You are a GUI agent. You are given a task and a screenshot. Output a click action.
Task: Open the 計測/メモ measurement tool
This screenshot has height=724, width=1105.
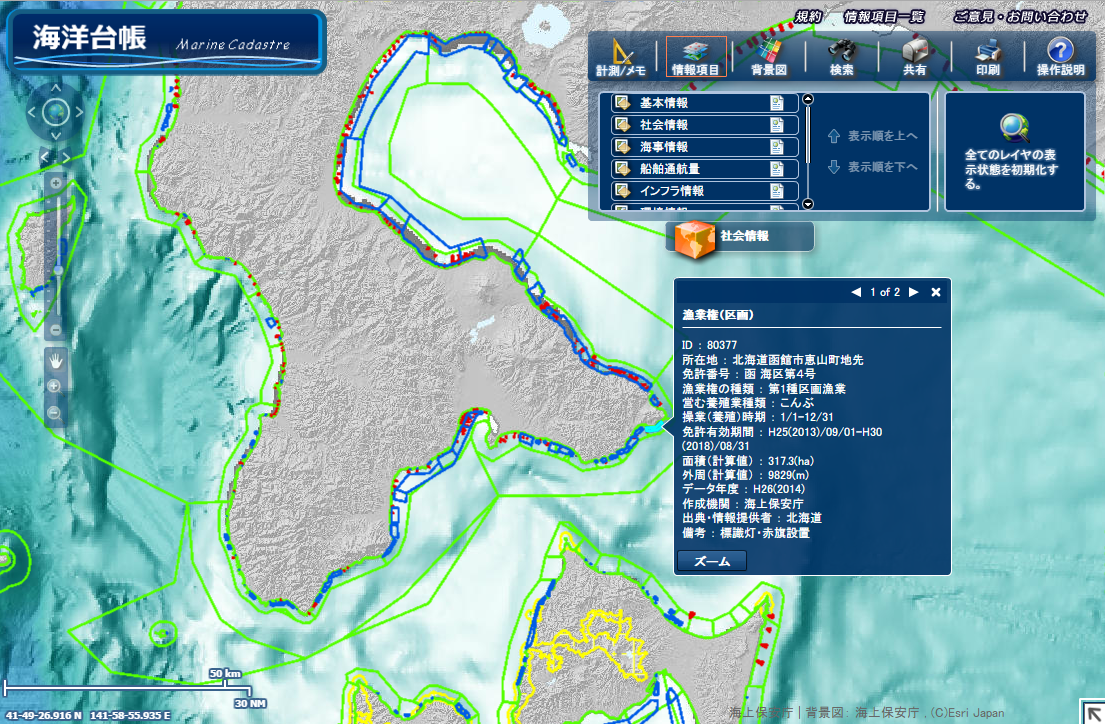click(620, 57)
